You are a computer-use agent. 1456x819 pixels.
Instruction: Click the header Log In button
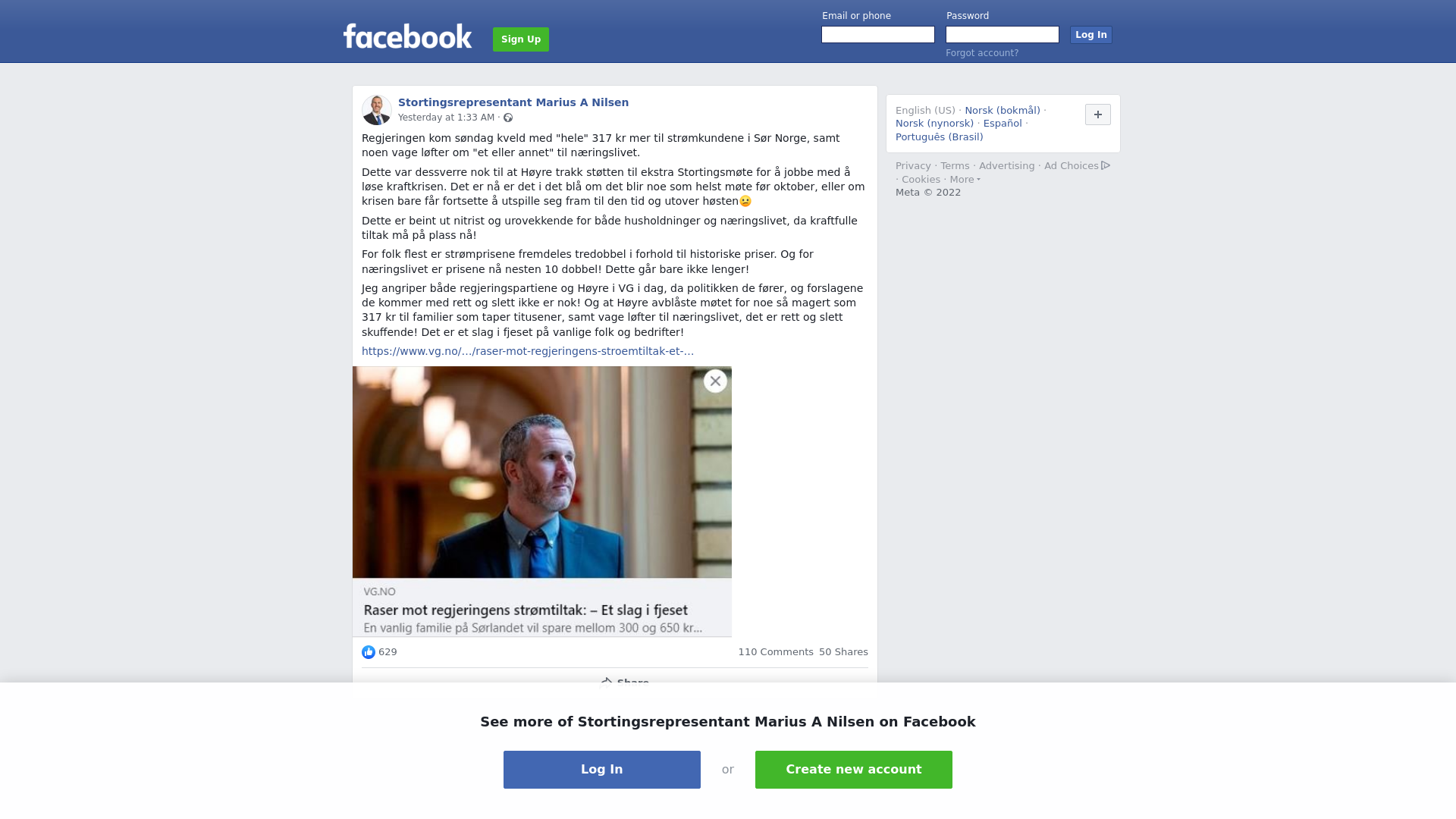tap(1091, 35)
